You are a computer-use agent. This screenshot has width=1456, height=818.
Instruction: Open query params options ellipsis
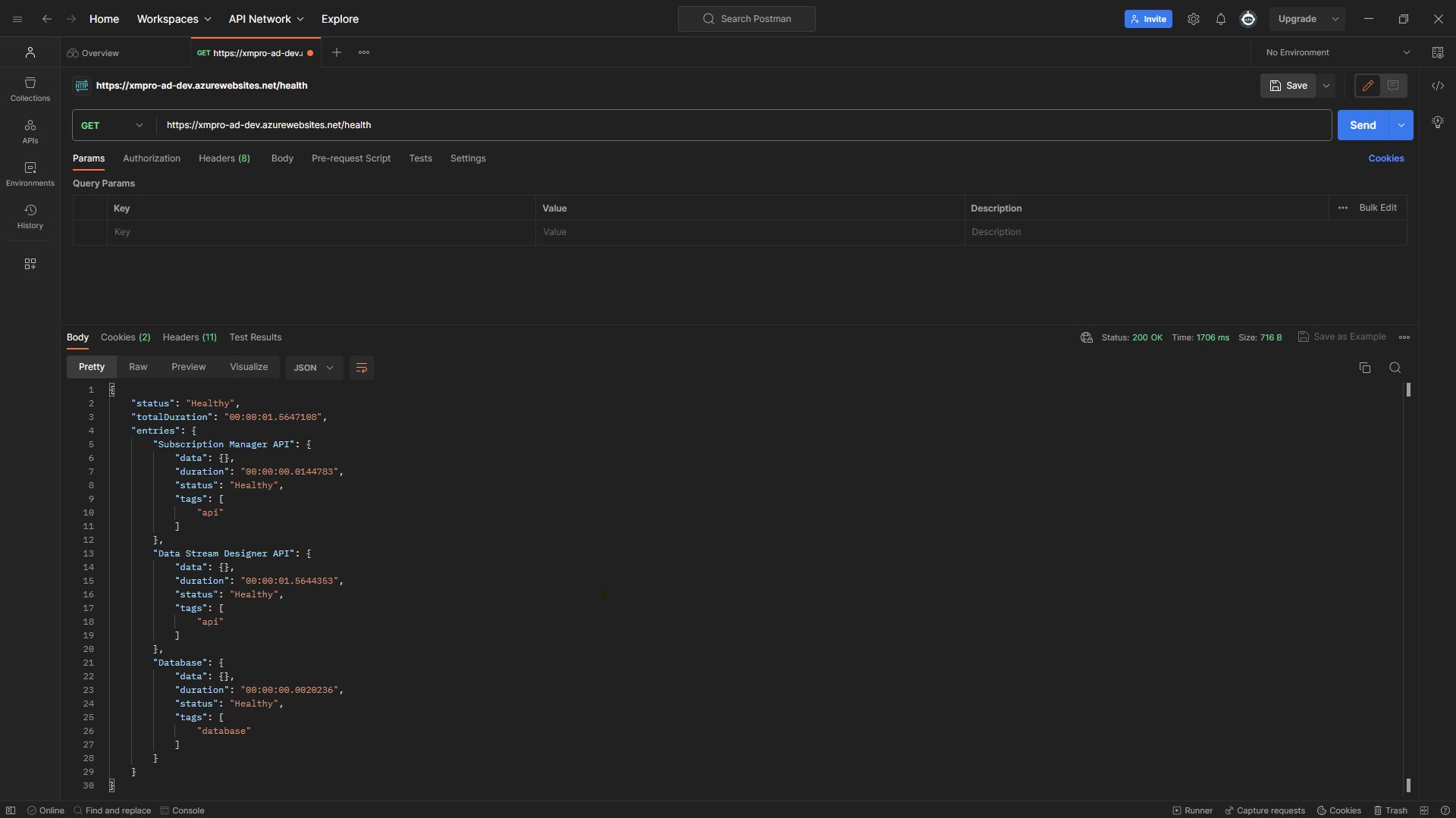[x=1343, y=208]
